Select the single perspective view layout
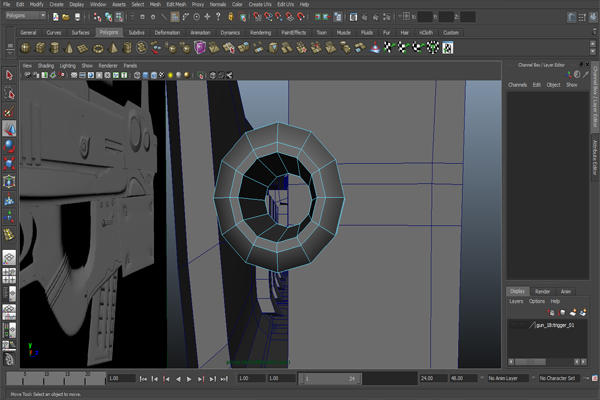Image resolution: width=600 pixels, height=400 pixels. coord(9,257)
